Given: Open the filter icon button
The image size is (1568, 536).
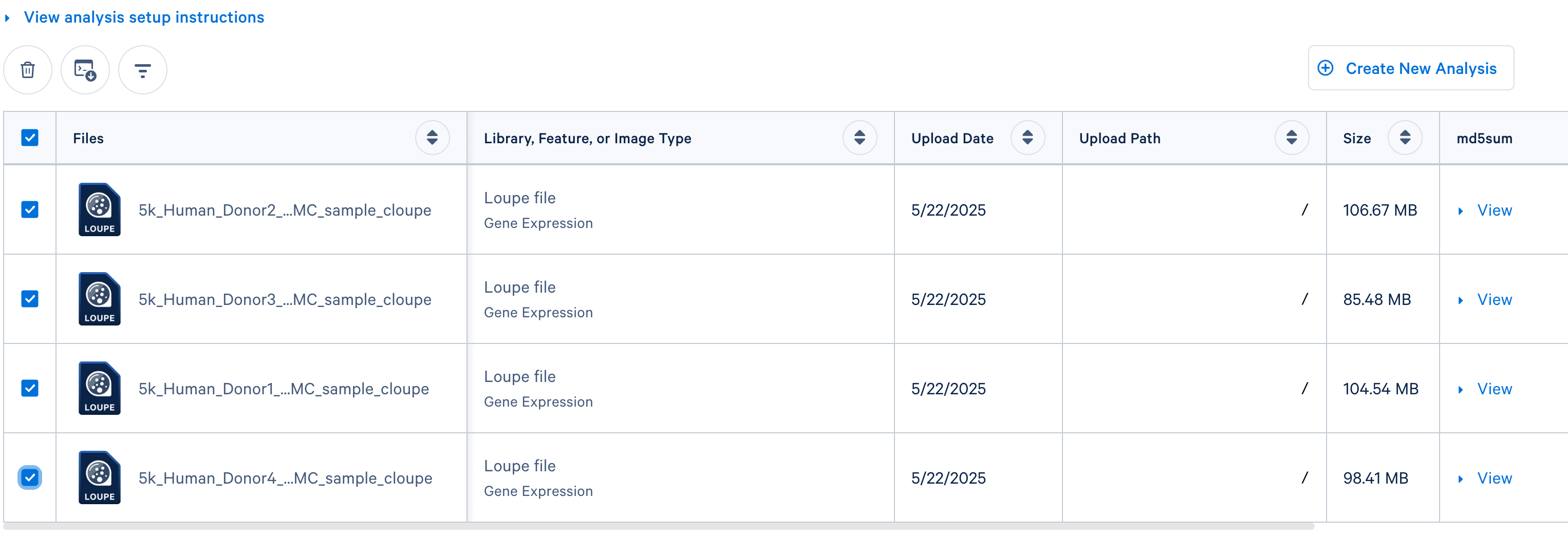Looking at the screenshot, I should (142, 70).
